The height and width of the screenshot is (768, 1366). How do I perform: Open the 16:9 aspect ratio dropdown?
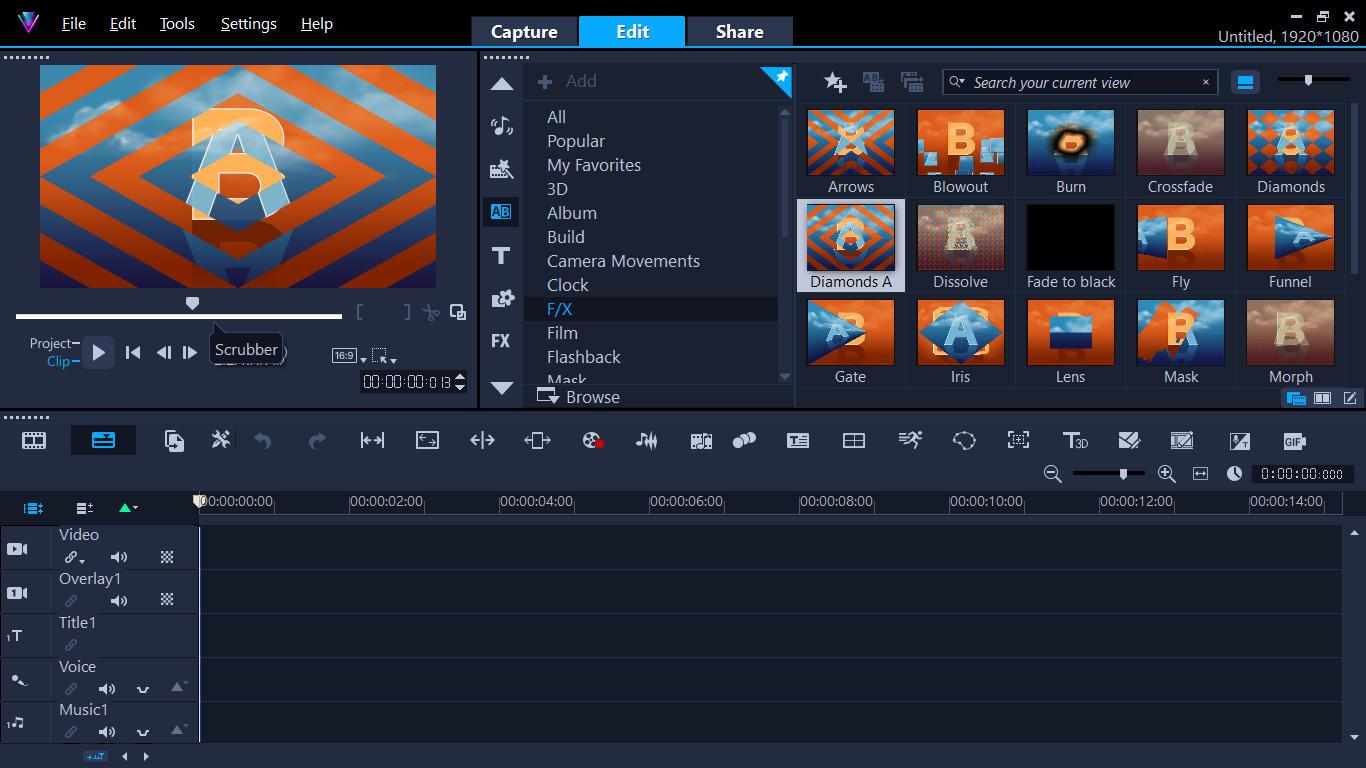pyautogui.click(x=349, y=356)
